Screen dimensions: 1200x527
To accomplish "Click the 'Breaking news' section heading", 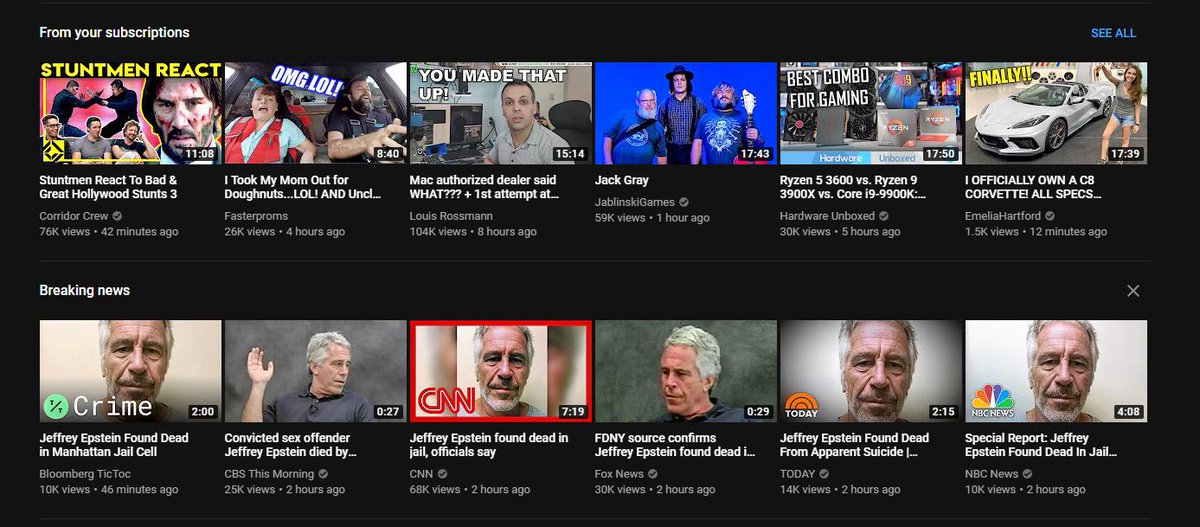I will click(84, 291).
